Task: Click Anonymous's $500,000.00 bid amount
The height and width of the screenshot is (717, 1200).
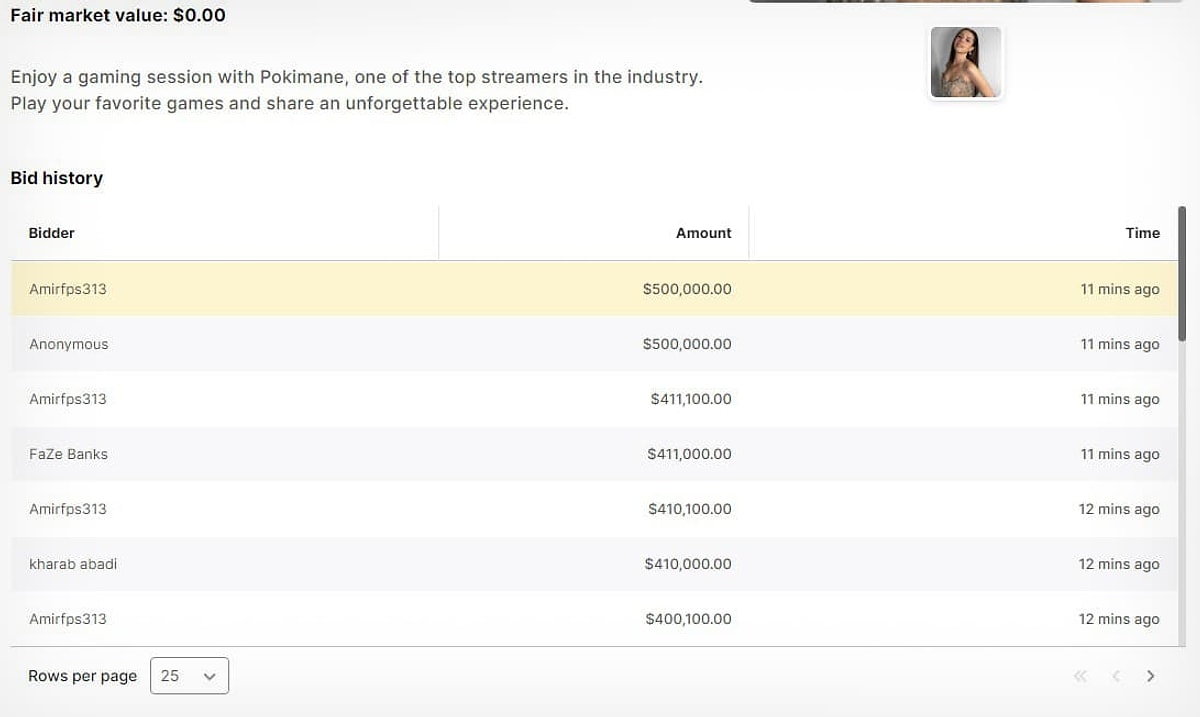Action: (x=687, y=344)
